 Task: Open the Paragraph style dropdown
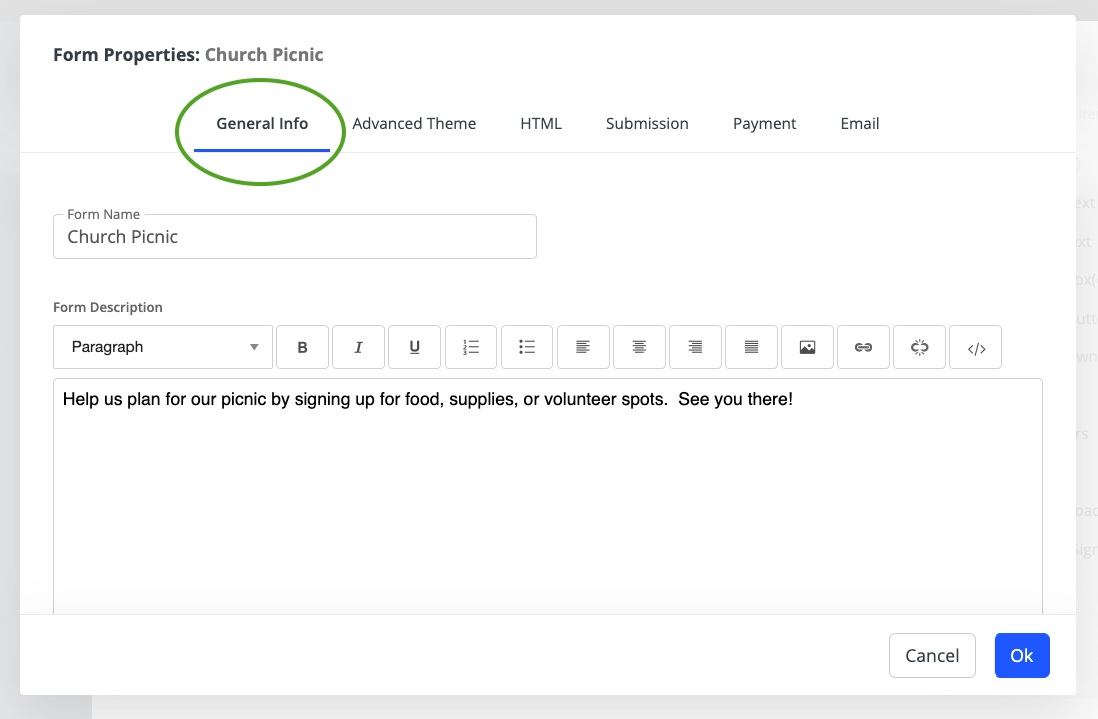point(163,347)
